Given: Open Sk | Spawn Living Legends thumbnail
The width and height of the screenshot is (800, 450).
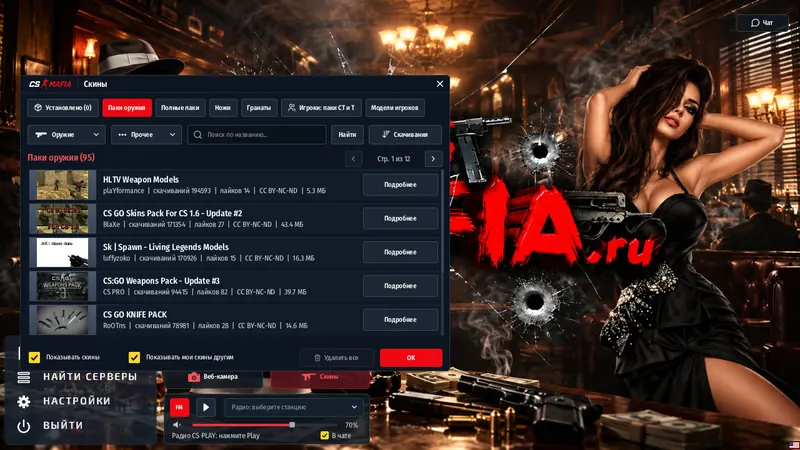Looking at the screenshot, I should [x=62, y=252].
